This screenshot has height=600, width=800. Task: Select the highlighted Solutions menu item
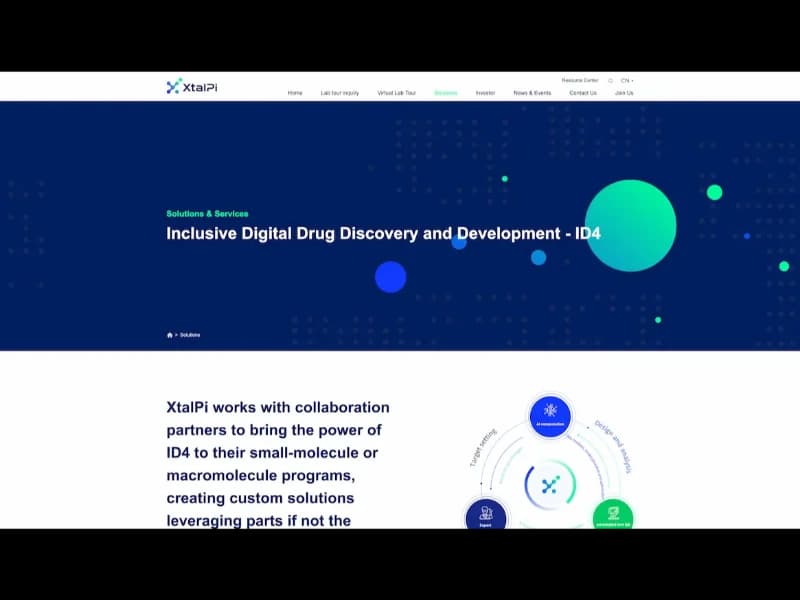click(446, 93)
